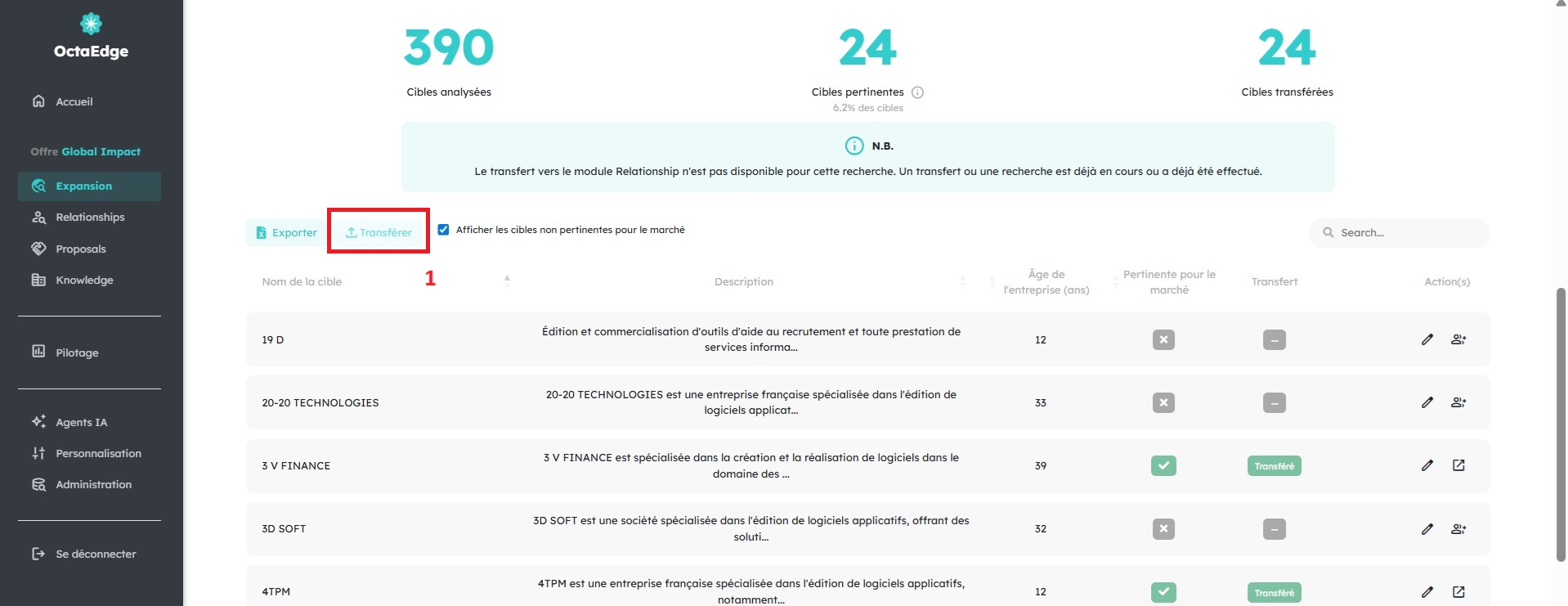Sort by Âge de l'entreprise column
1568x606 pixels.
[992, 281]
